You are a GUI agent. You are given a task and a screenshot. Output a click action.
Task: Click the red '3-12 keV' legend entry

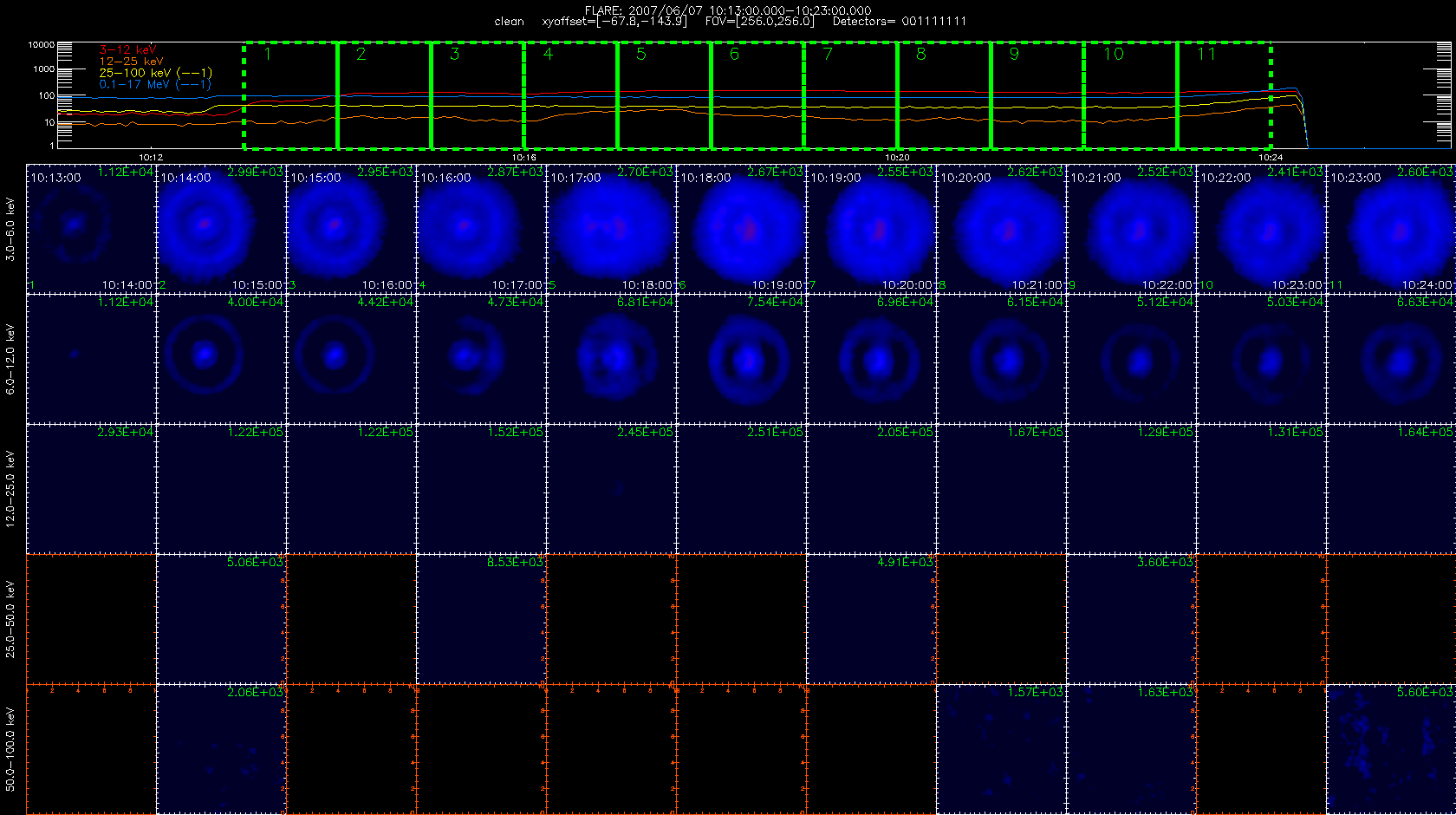(127, 50)
